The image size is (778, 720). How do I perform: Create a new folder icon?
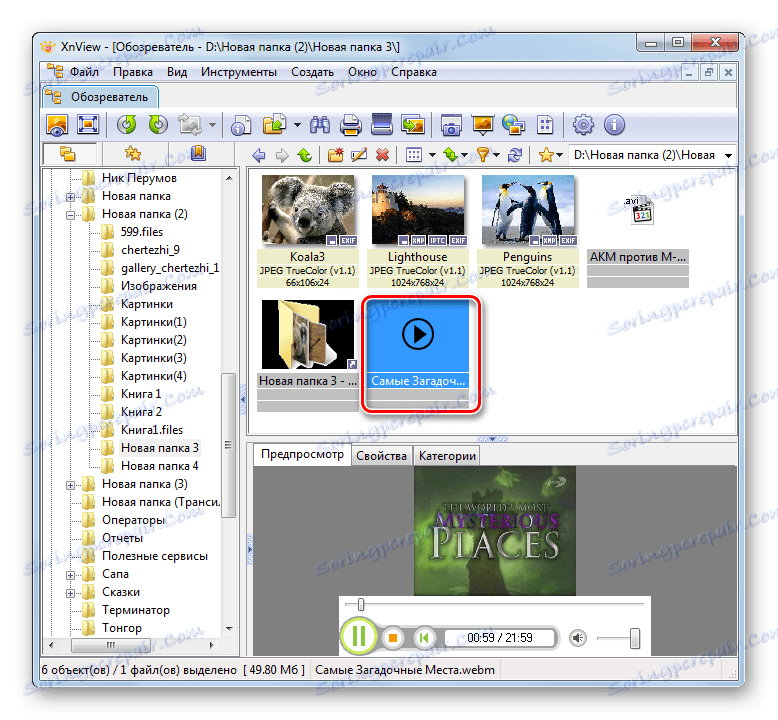pos(335,155)
